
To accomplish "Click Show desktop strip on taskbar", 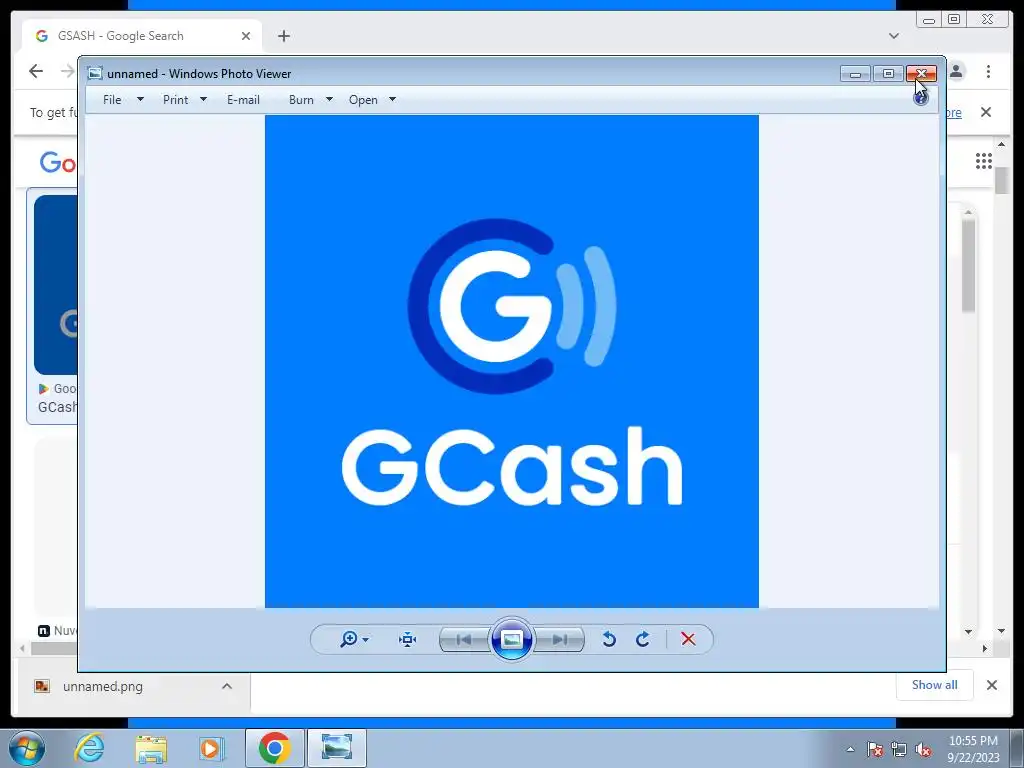I will point(1017,748).
